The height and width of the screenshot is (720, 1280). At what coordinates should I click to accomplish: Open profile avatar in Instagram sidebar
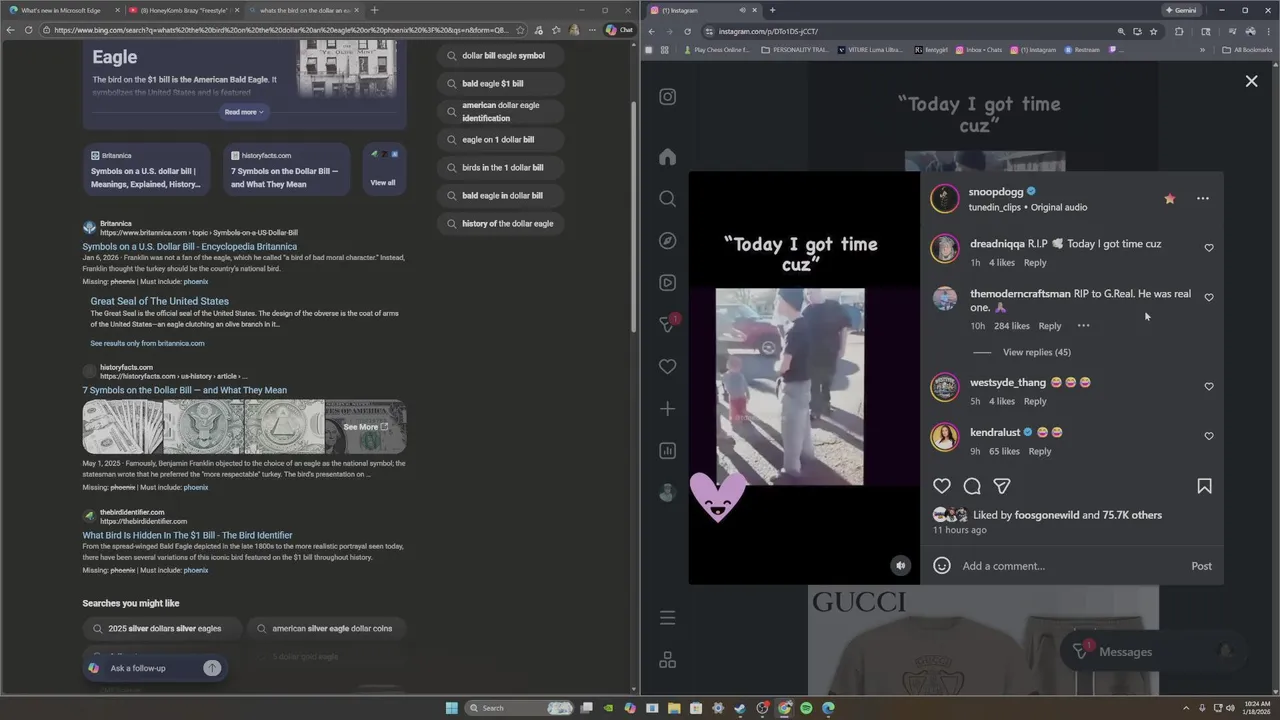(x=667, y=492)
